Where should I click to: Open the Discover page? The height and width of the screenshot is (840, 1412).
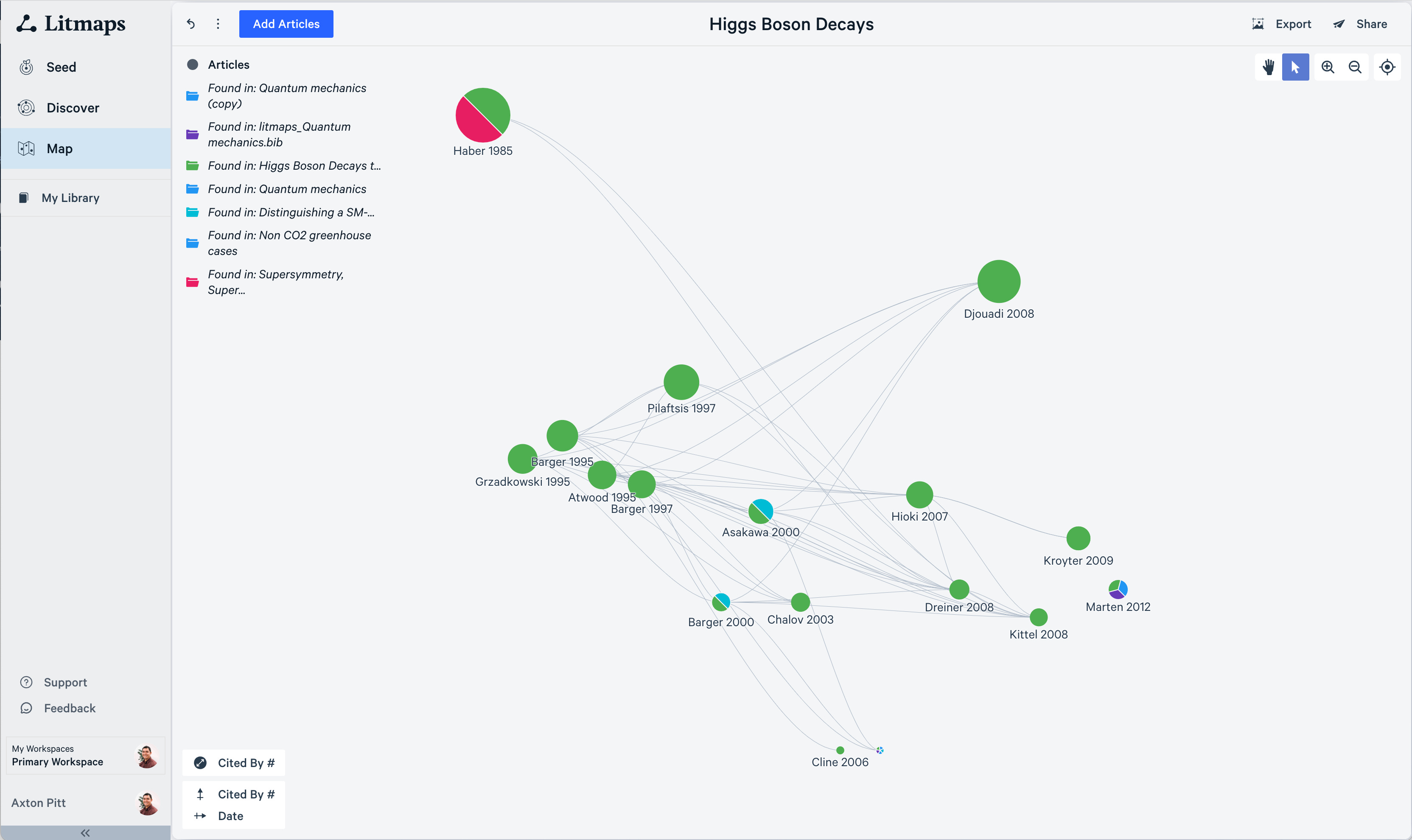click(x=85, y=108)
